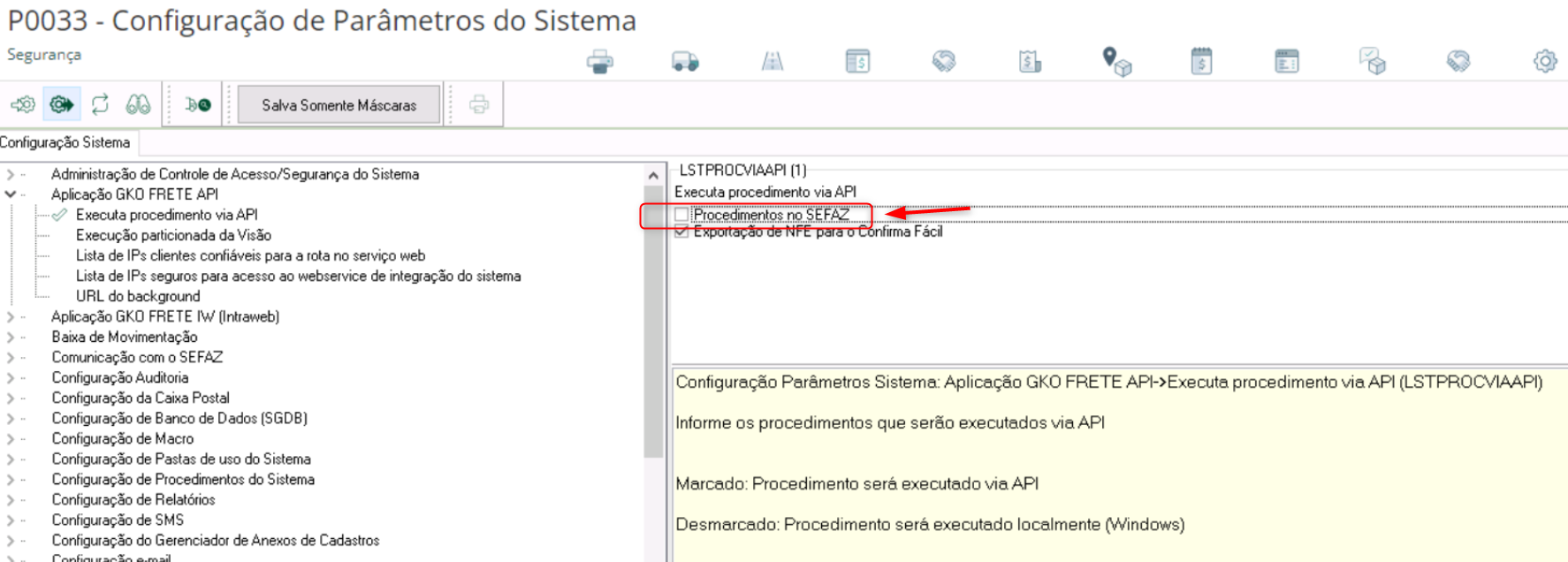
Task: Click the last handshake icon near the gear
Action: point(1458,61)
